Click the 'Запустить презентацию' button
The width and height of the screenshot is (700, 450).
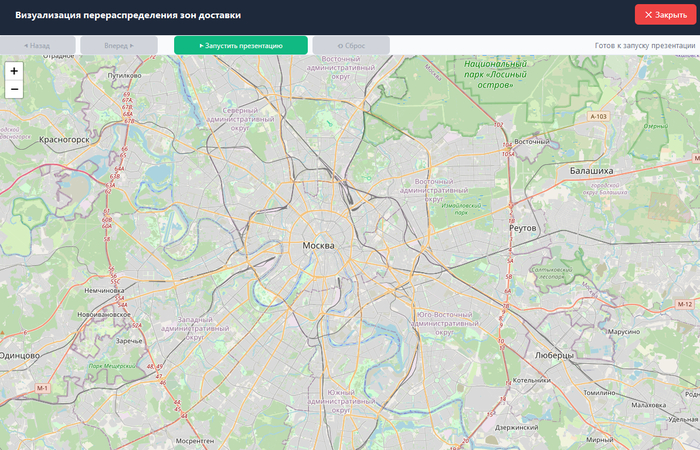[x=241, y=45]
